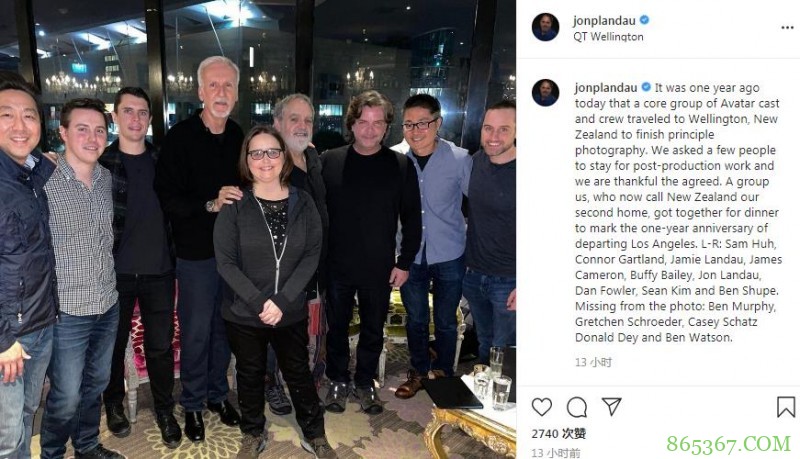Open jonplandau profile from header username
800x459 pixels.
coord(604,20)
